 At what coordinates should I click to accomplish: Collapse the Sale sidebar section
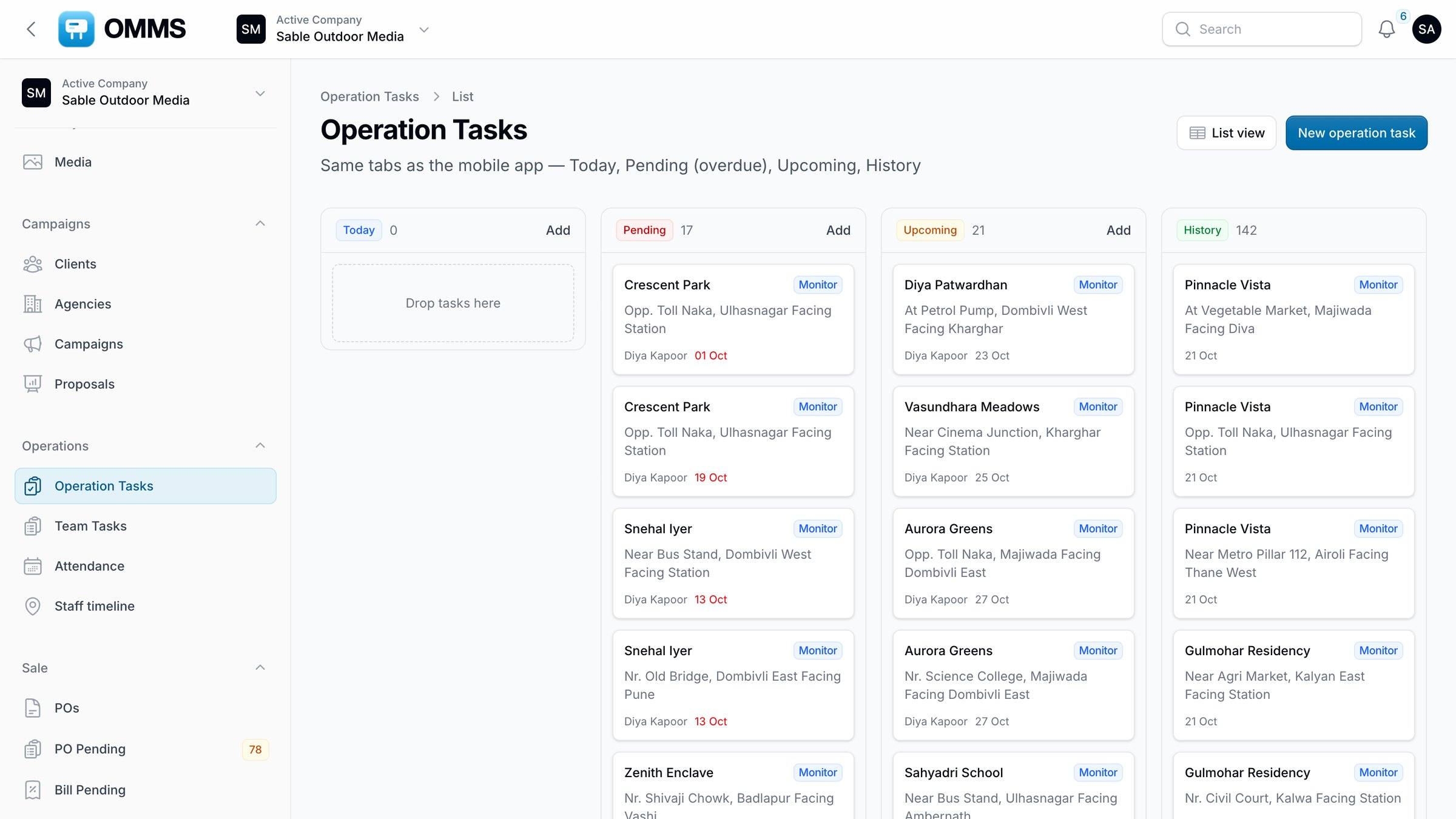pyautogui.click(x=260, y=668)
